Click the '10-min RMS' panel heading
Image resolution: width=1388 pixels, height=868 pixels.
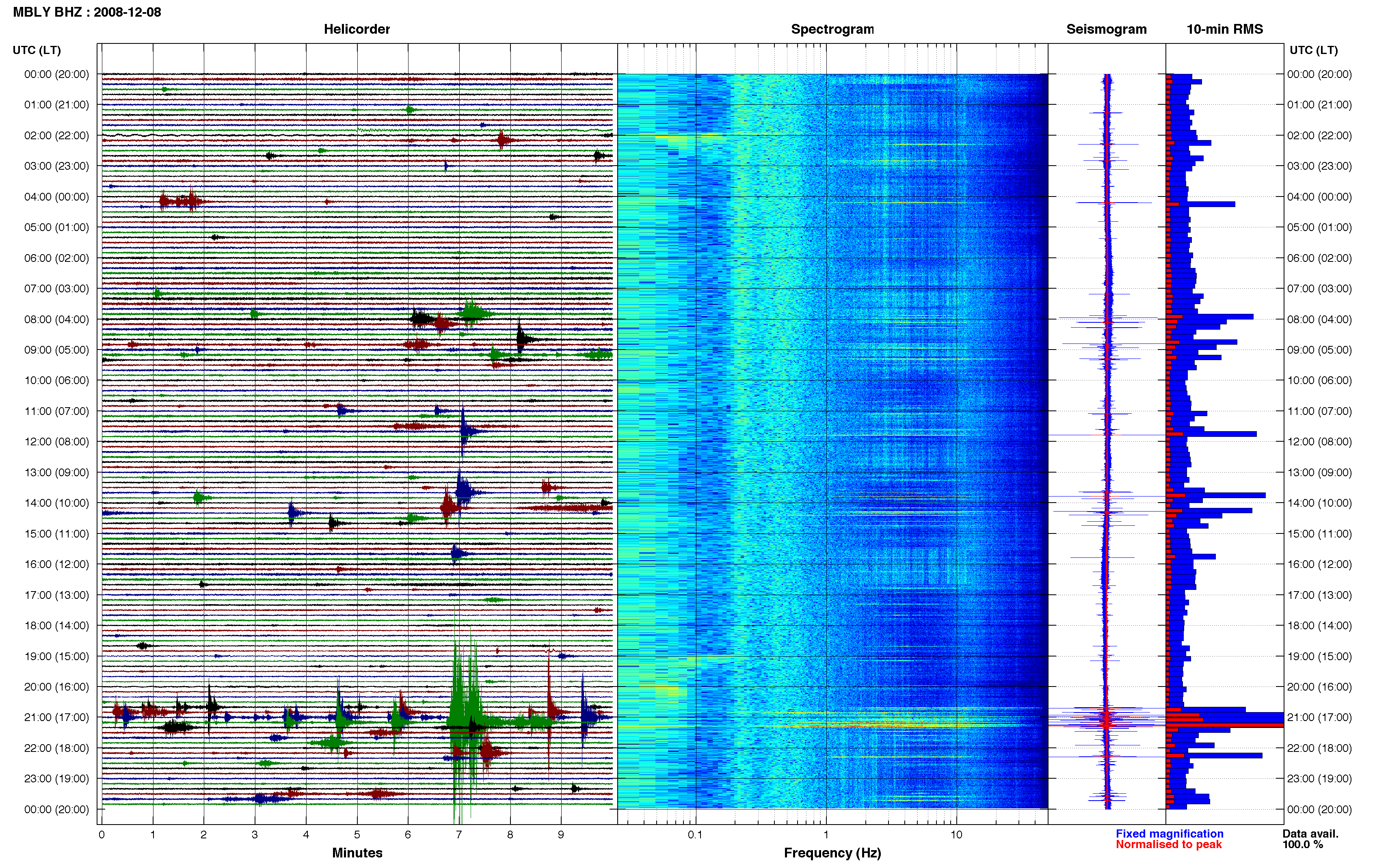point(1224,29)
